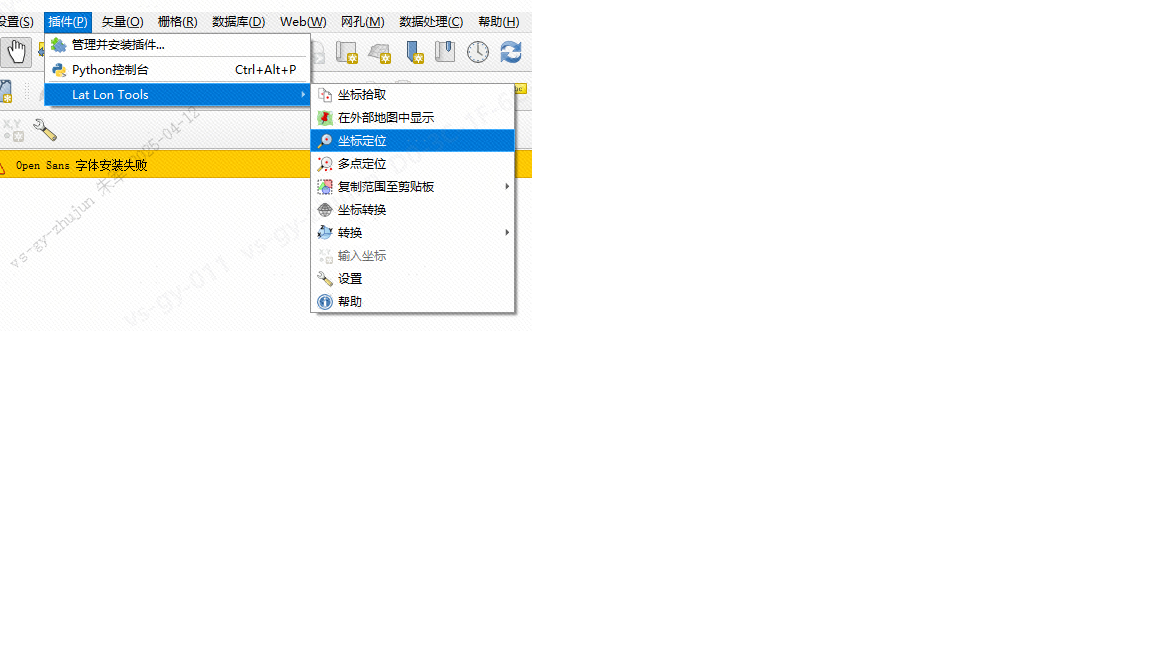1152x648 pixels.
Task: Expand the Lat Lon Tools submenu arrow
Action: [303, 94]
